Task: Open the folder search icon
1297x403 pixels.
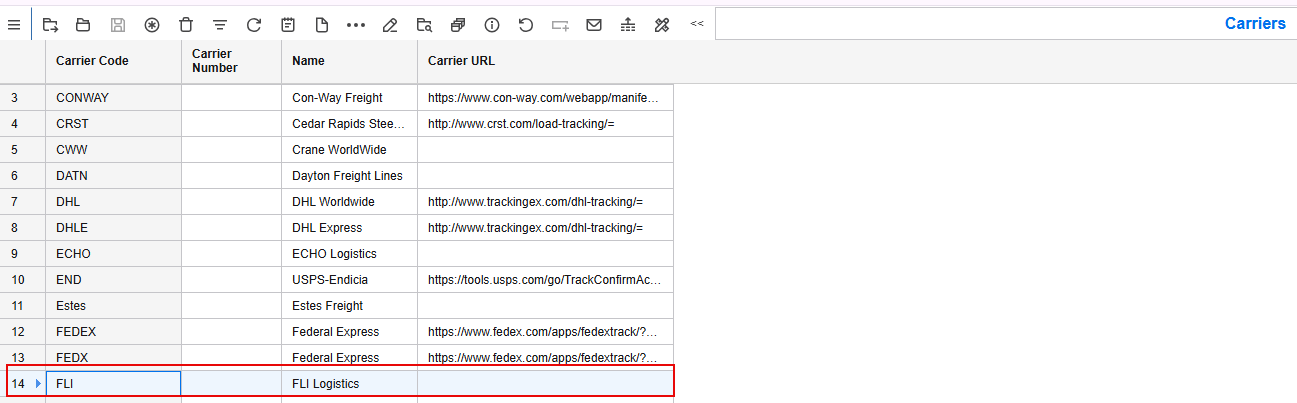Action: tap(424, 24)
